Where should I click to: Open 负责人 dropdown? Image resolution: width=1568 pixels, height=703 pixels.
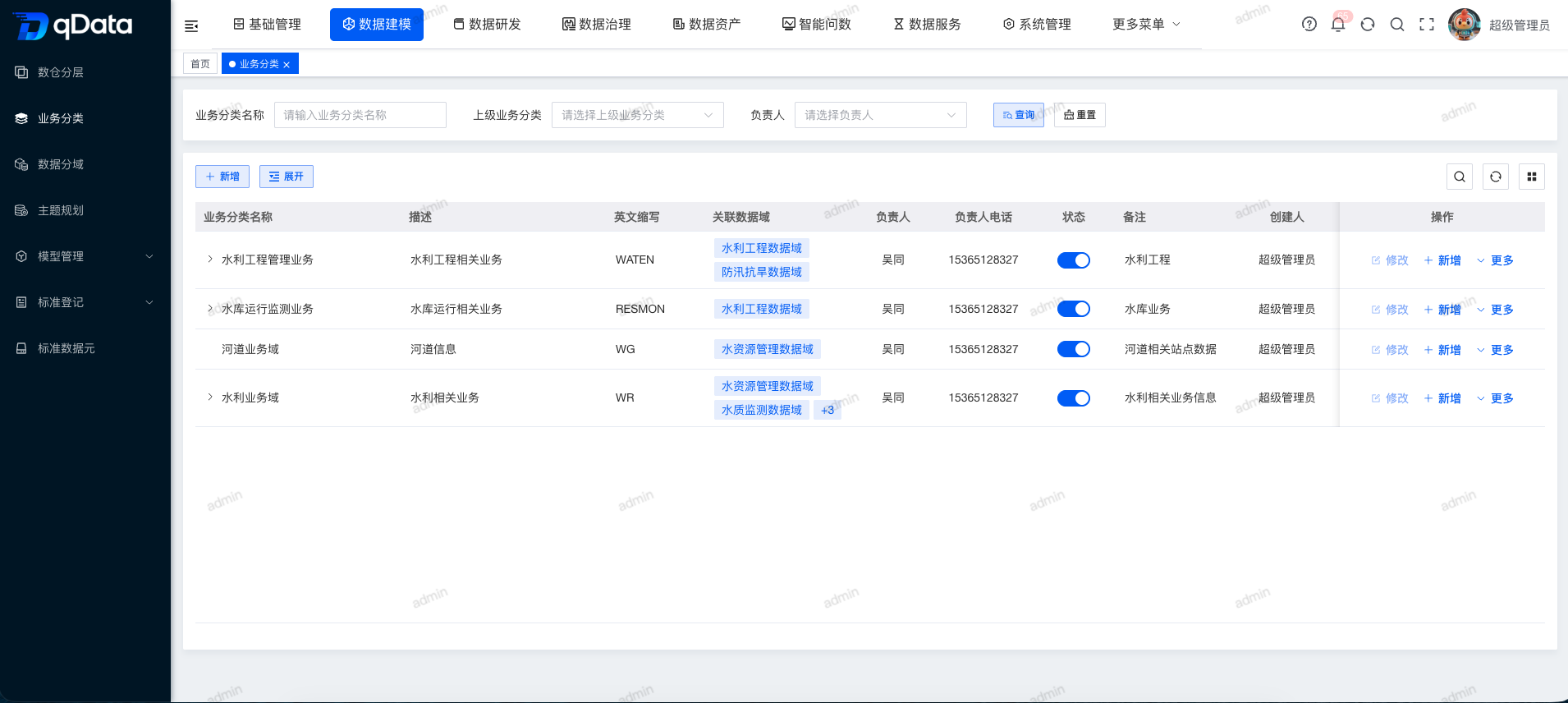(x=881, y=115)
